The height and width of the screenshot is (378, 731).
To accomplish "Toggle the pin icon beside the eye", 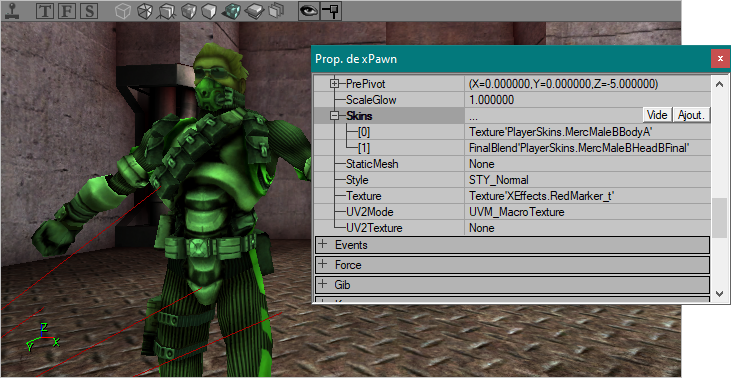I will 331,11.
